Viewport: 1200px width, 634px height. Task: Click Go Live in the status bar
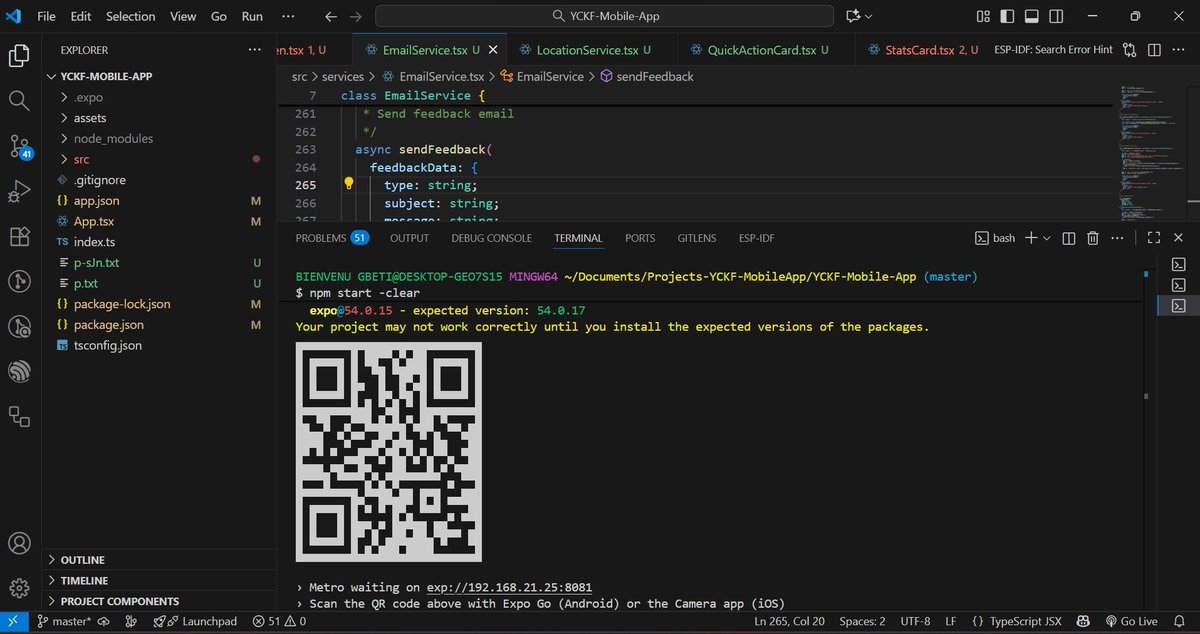(1130, 621)
